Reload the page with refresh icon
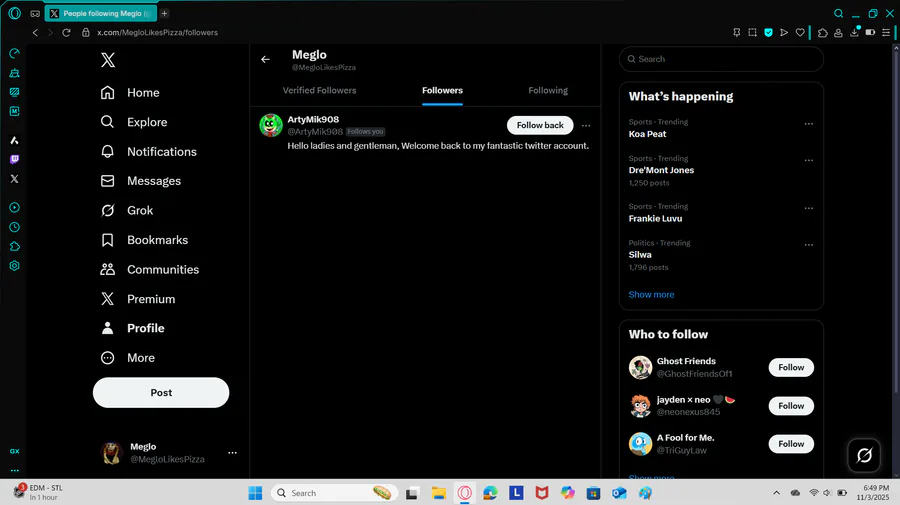 (67, 33)
